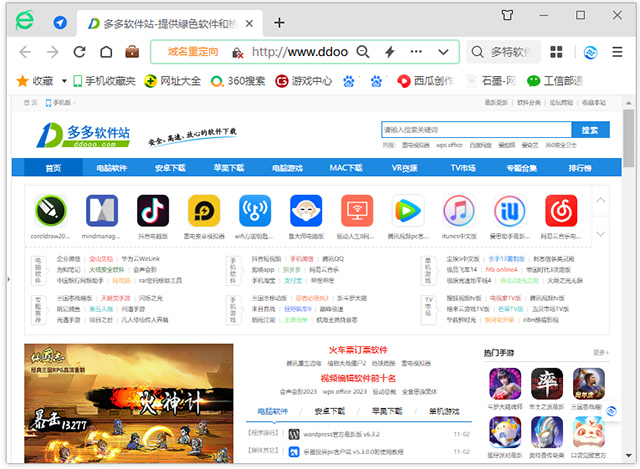Open the MindManager app icon

pos(102,211)
